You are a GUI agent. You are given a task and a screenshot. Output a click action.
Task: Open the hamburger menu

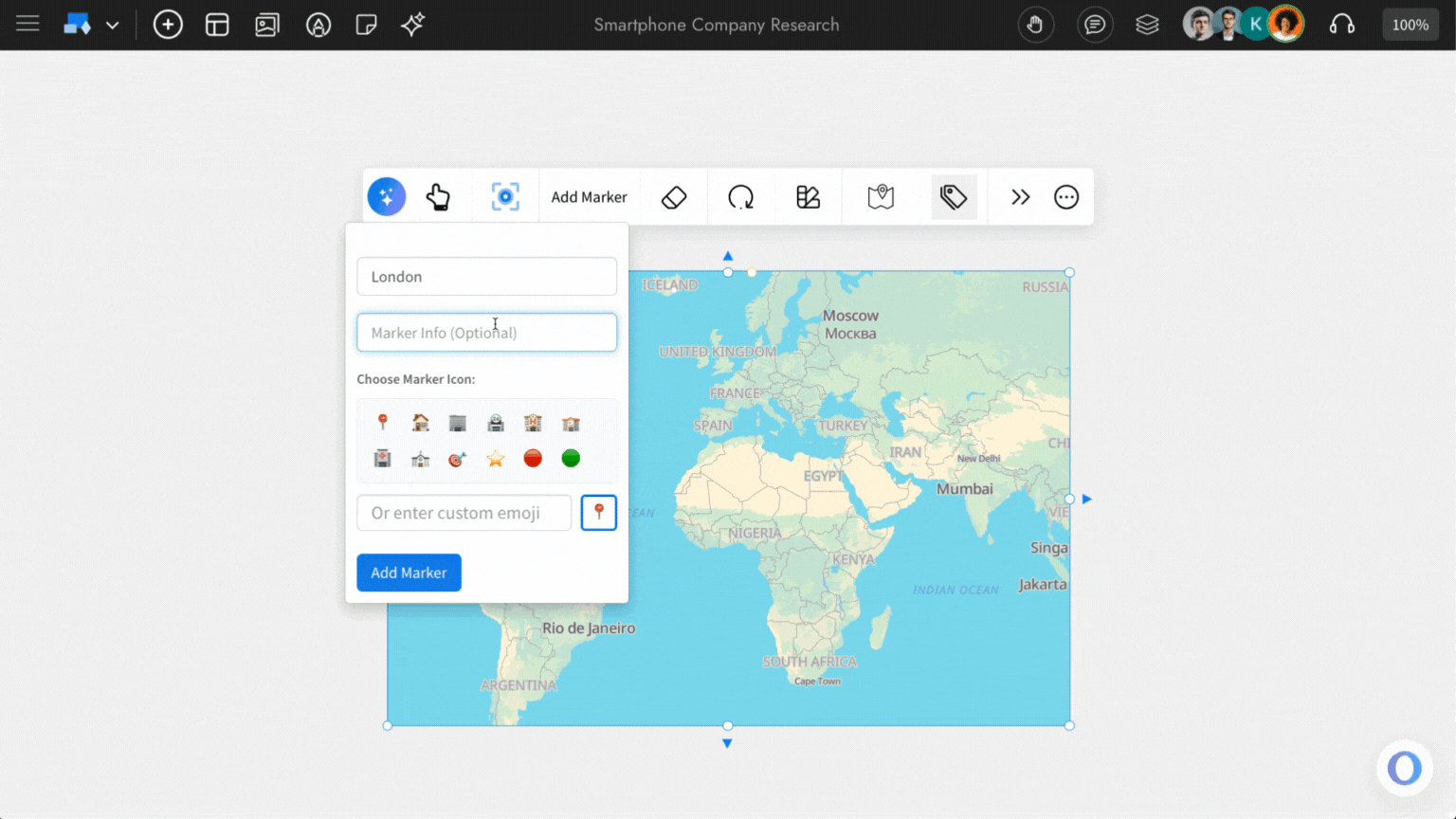coord(27,24)
